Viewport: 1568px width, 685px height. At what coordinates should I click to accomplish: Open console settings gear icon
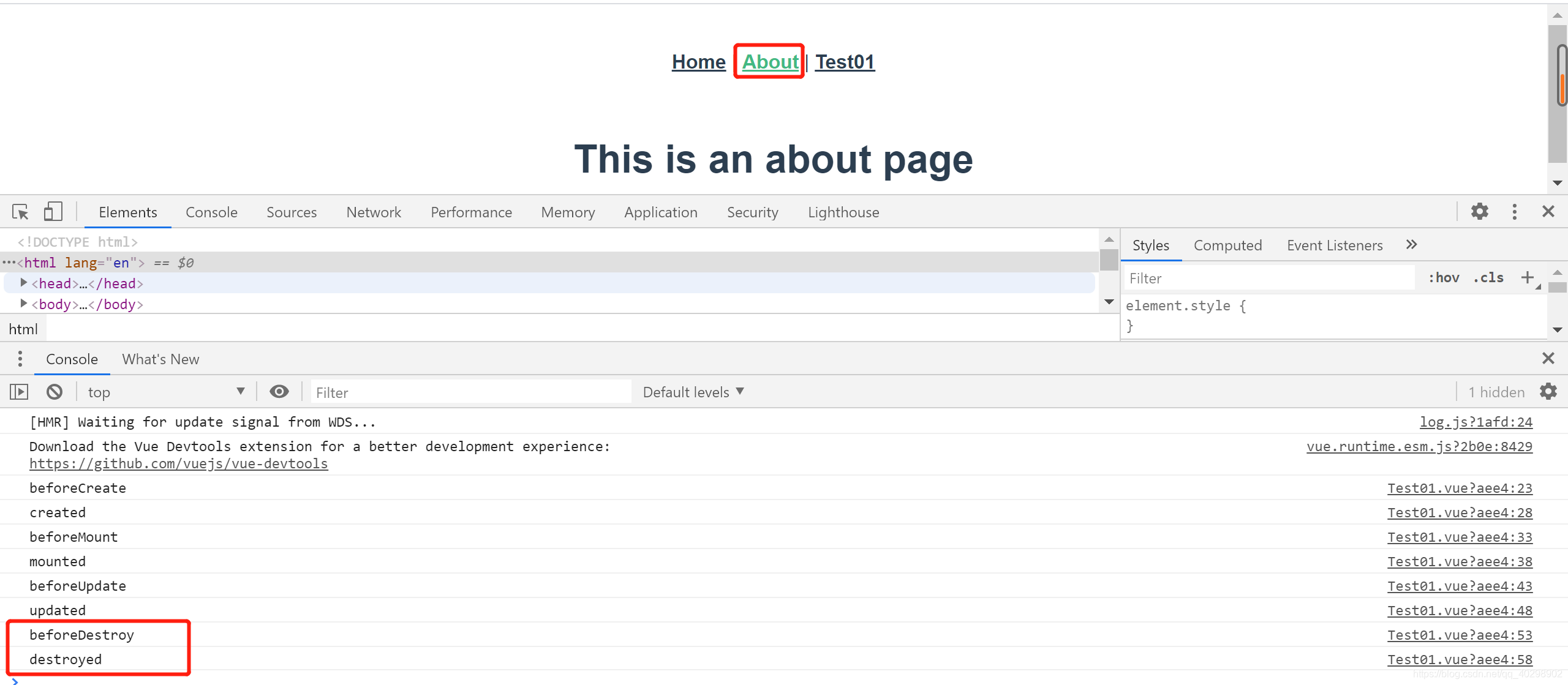[x=1548, y=391]
